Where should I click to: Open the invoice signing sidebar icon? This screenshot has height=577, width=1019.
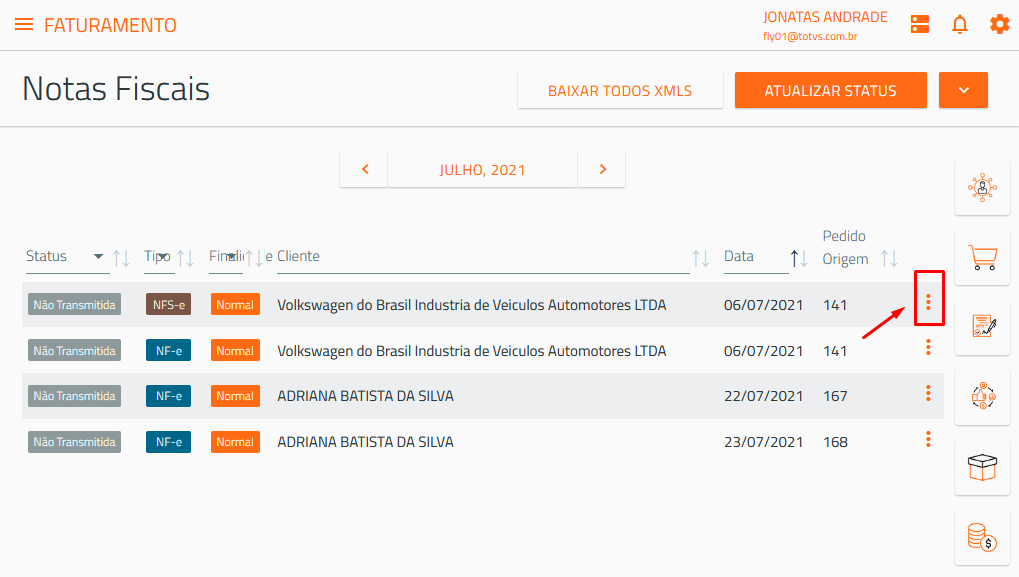(982, 327)
